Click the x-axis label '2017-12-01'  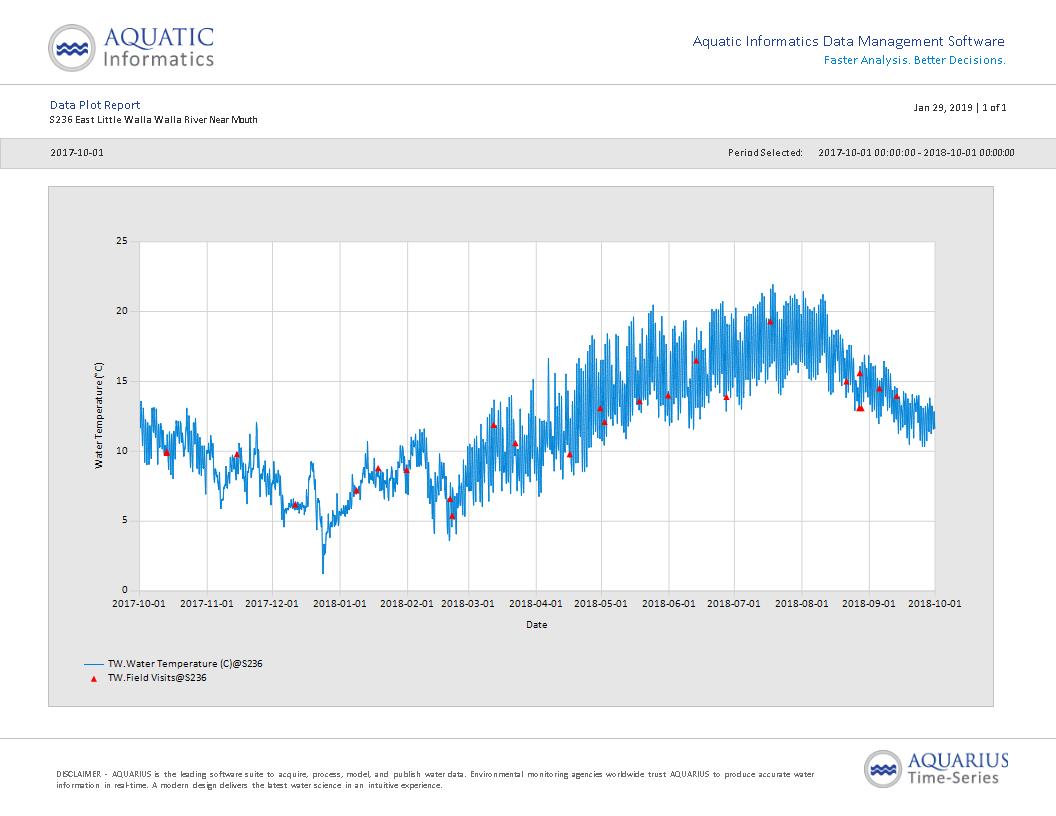[272, 603]
